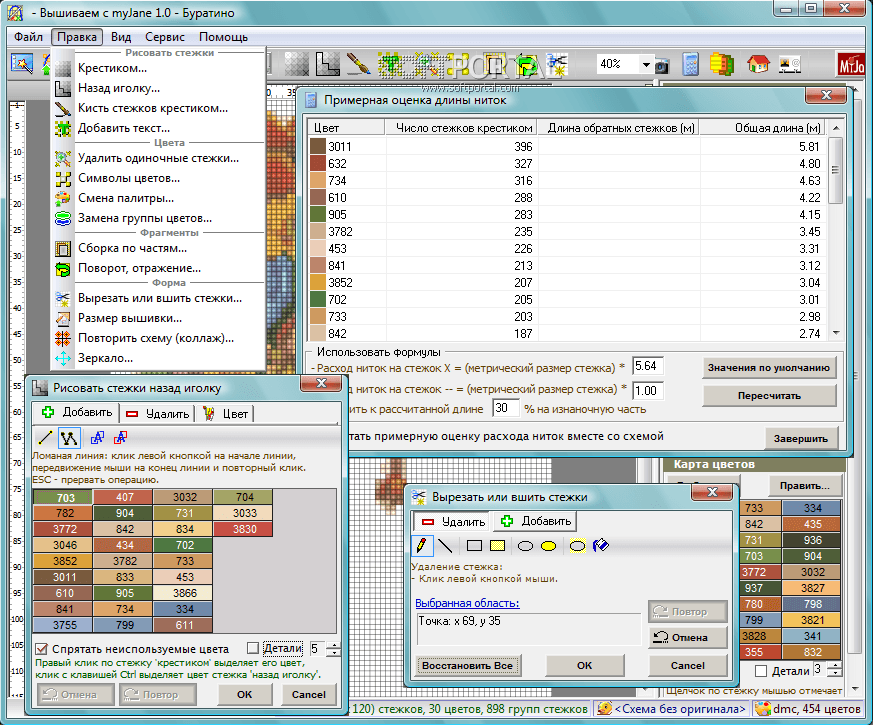Click the picture email toolbar icon

[x=789, y=65]
